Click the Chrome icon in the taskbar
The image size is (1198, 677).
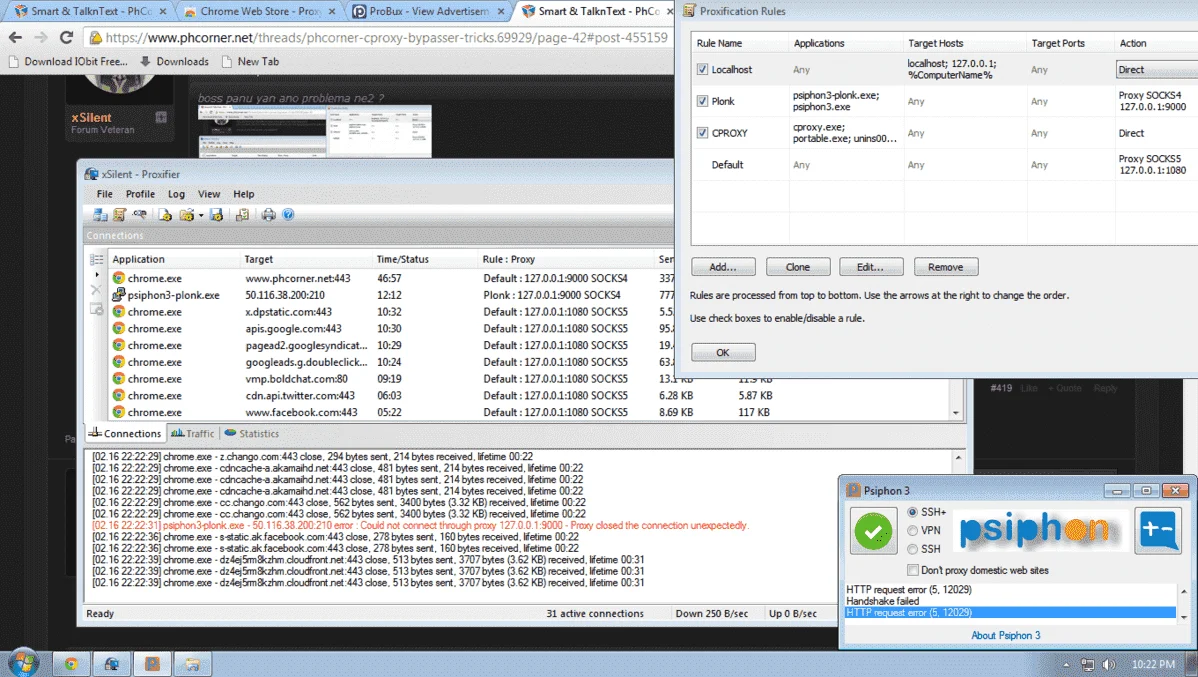click(71, 664)
